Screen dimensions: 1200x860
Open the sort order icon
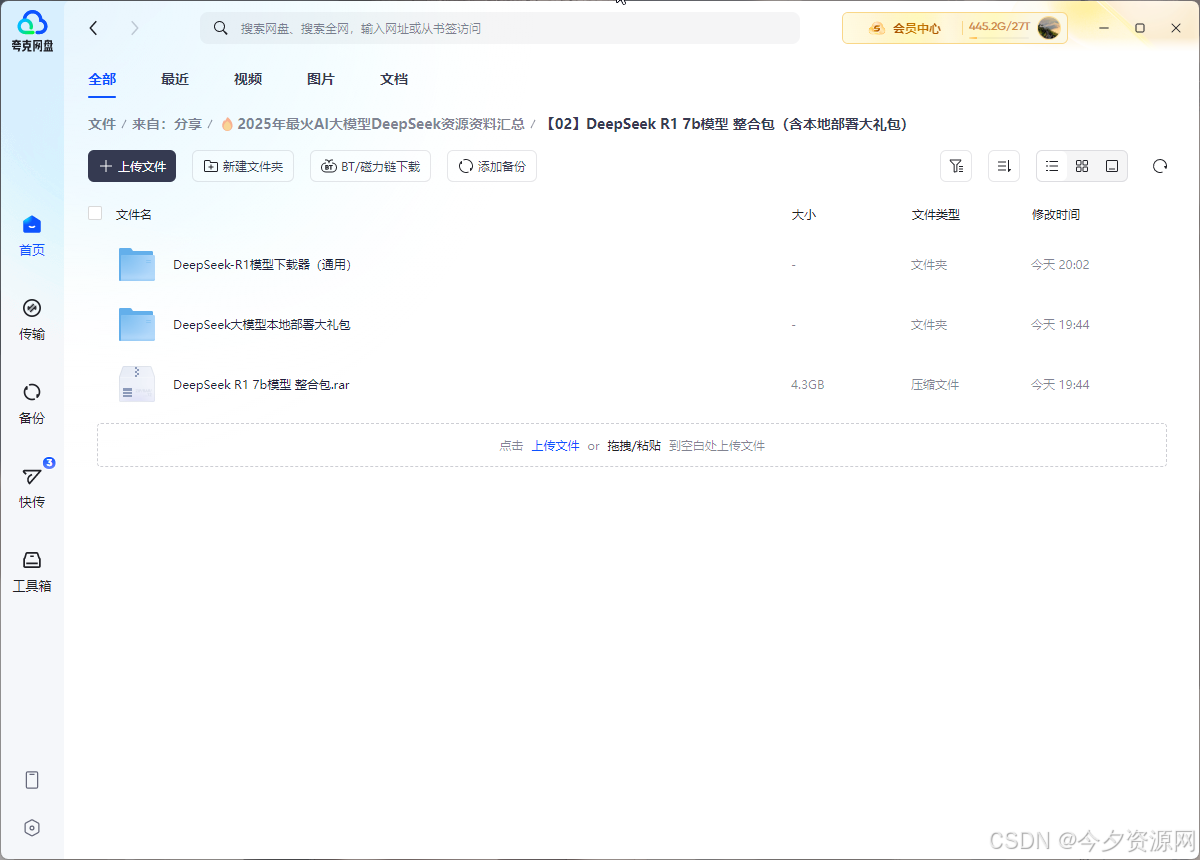[x=1004, y=166]
